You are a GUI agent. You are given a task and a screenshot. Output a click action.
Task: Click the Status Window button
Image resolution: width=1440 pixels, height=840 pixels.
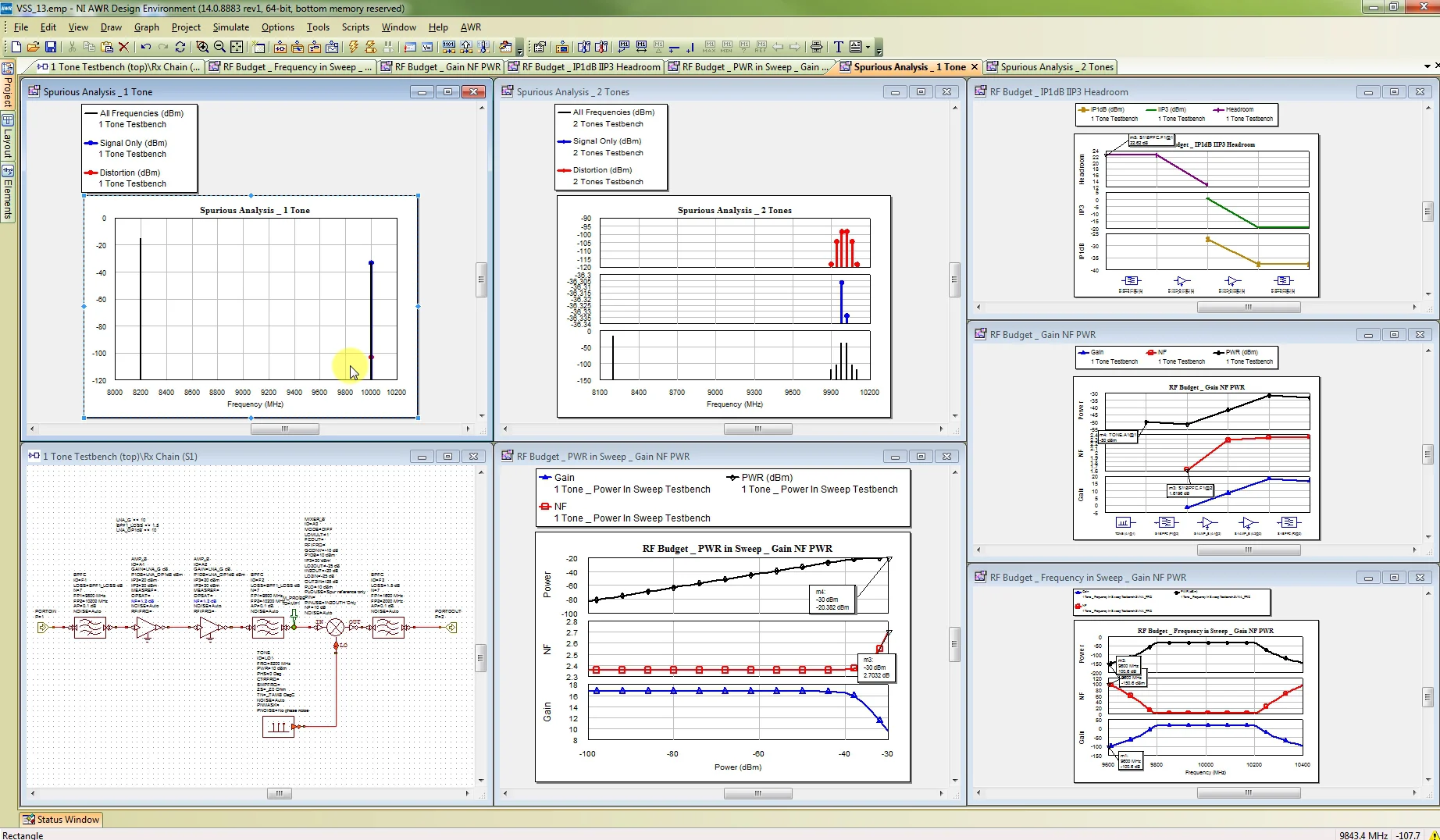[x=61, y=819]
